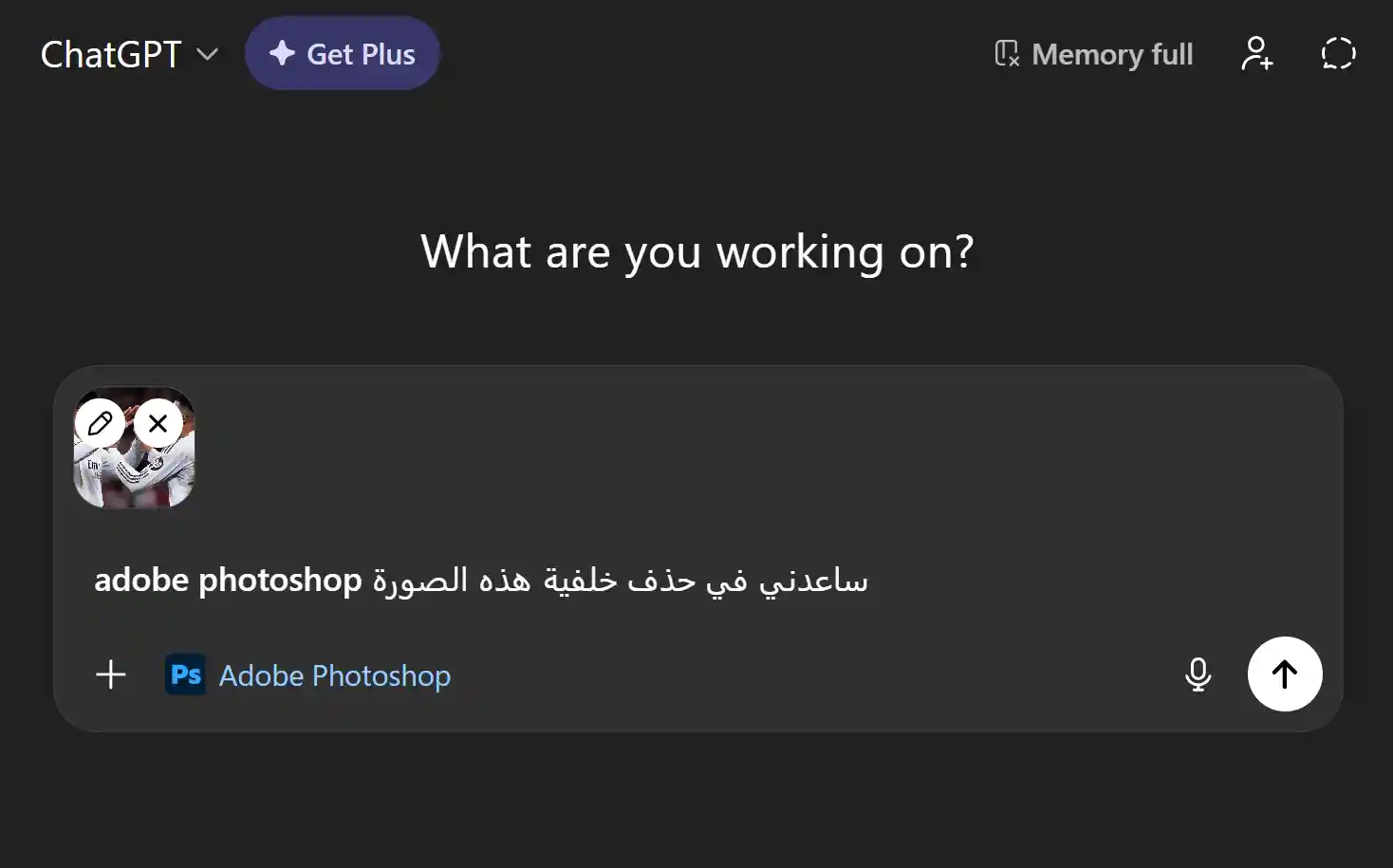This screenshot has width=1393, height=868.
Task: Click the Ps logo badge next to Adobe Photoshop
Action: (186, 674)
